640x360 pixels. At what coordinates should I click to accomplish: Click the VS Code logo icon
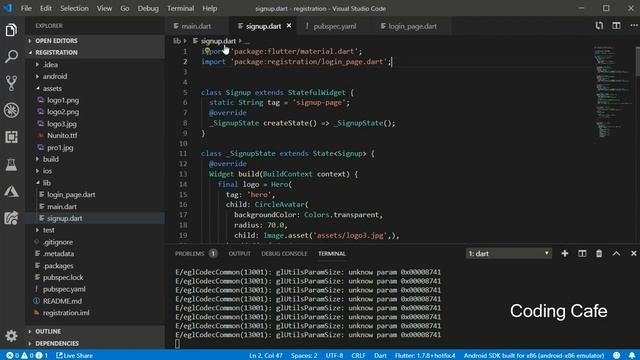coord(8,8)
